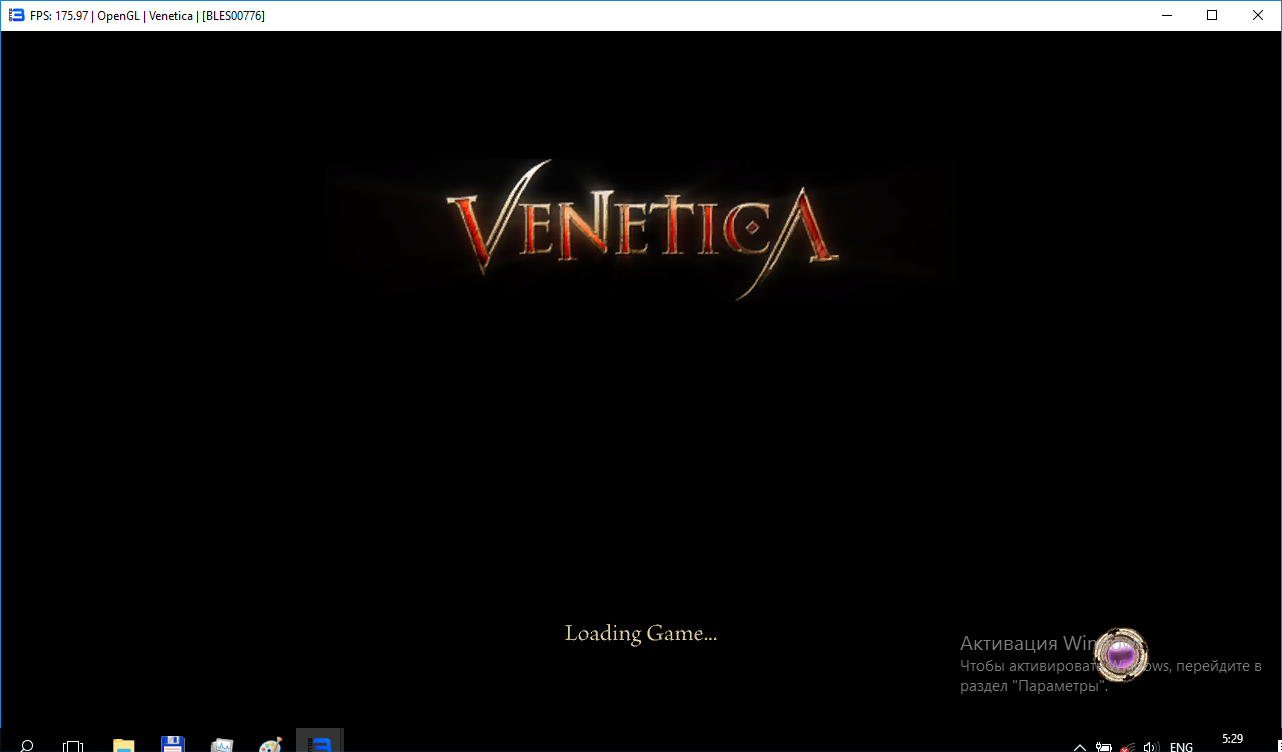Expand the hidden system tray icons
The width and height of the screenshot is (1282, 752).
coord(1080,746)
